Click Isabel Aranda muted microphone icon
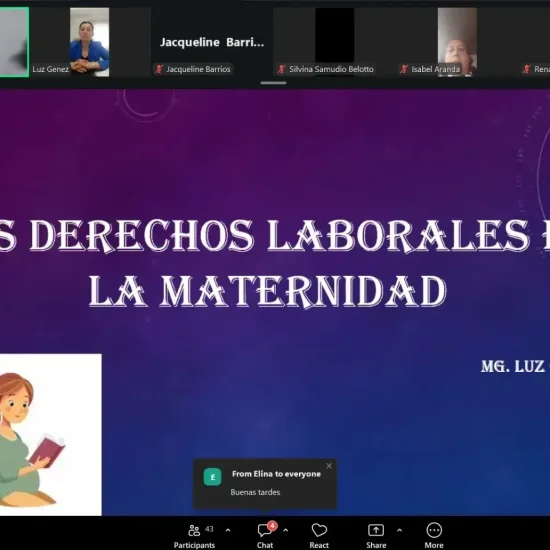The height and width of the screenshot is (550, 550). click(x=404, y=69)
